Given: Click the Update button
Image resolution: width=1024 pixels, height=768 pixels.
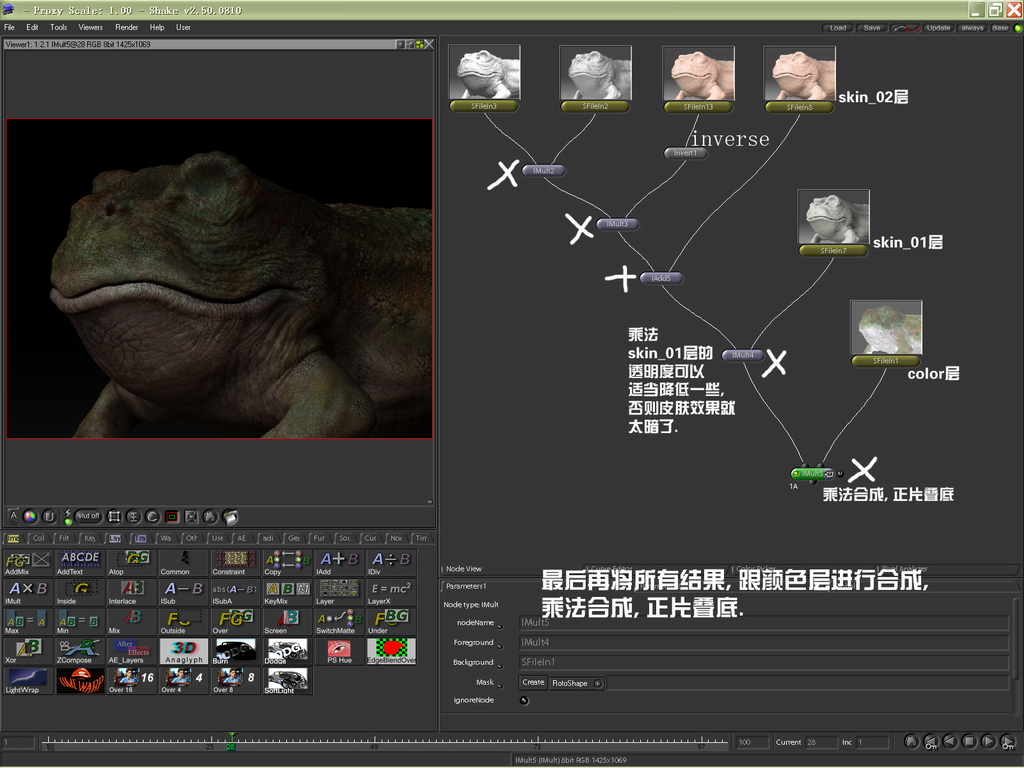Looking at the screenshot, I should [x=938, y=28].
